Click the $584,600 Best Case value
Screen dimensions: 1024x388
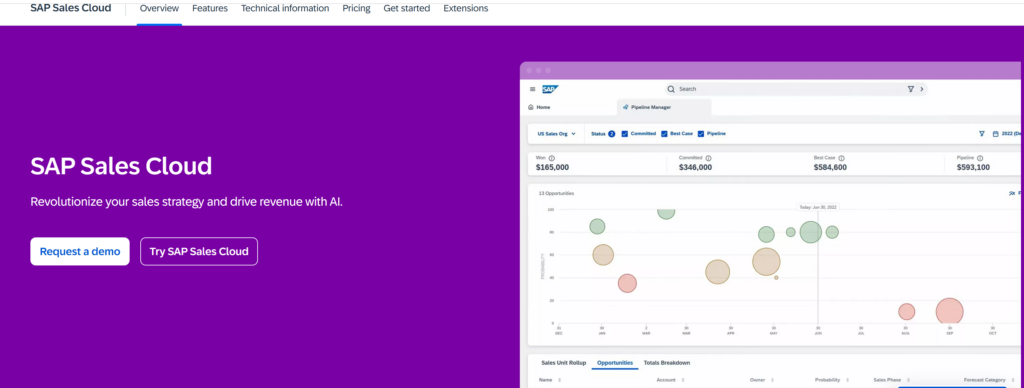click(x=830, y=167)
